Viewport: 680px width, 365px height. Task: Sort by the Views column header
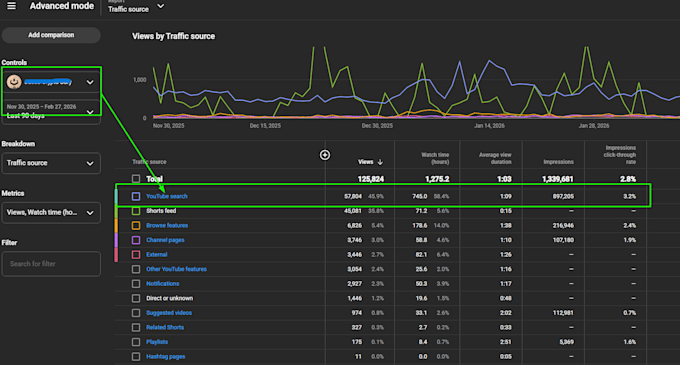[366, 162]
